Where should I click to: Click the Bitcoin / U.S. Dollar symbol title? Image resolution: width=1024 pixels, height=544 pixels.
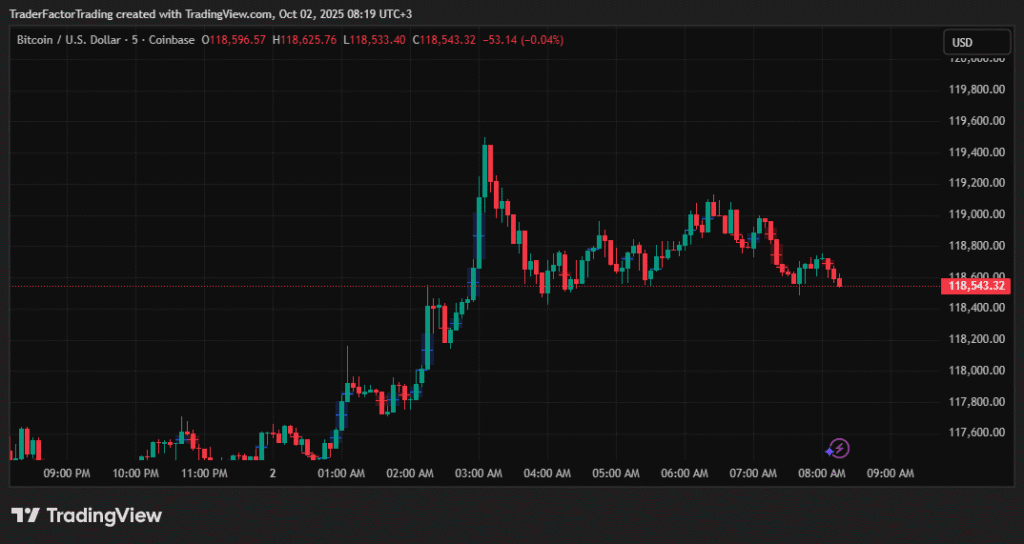coord(73,40)
